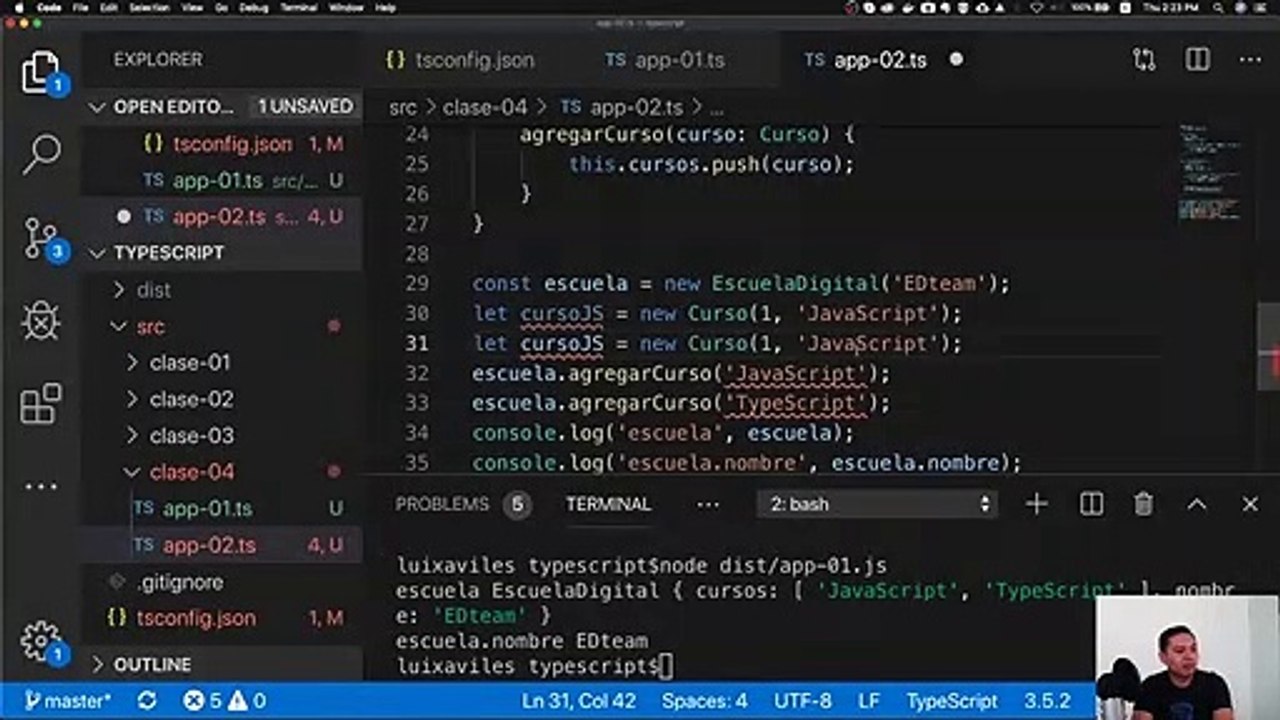Click line number 31 in the gutter
Image resolution: width=1280 pixels, height=720 pixels.
[x=417, y=343]
